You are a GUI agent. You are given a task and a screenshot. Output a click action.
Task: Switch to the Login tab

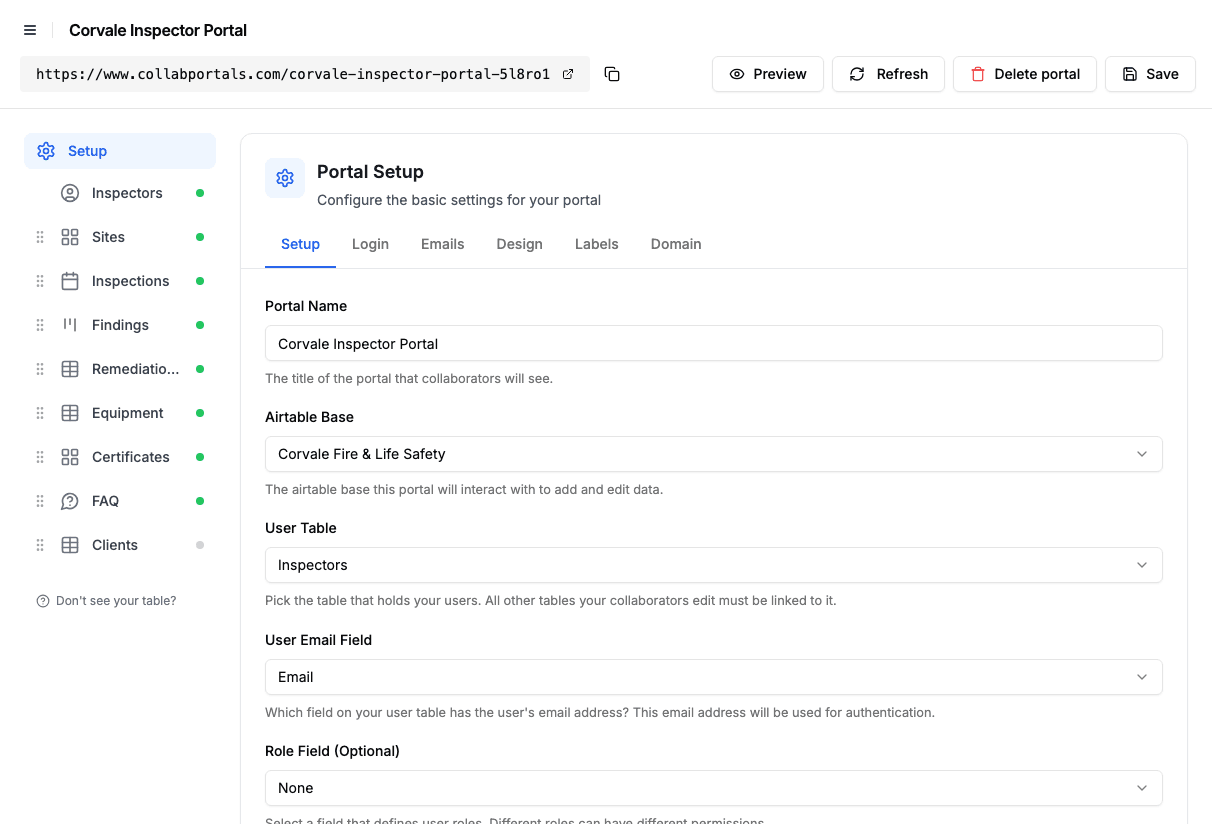(x=370, y=244)
